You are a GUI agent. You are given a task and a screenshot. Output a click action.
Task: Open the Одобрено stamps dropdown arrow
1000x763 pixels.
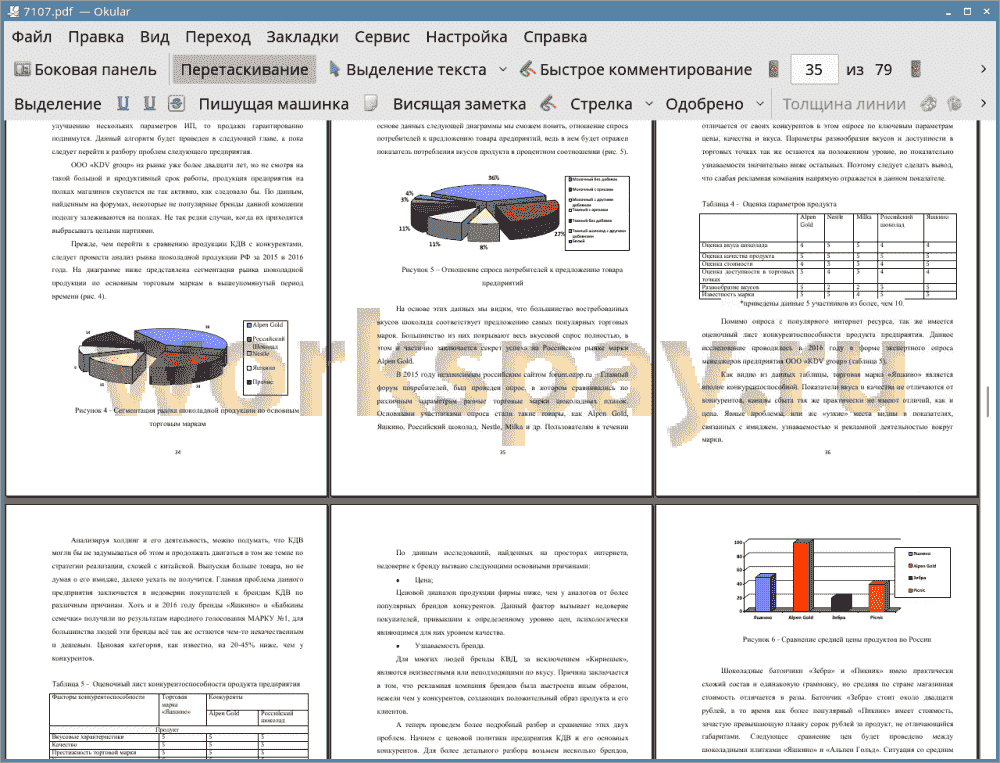coord(760,104)
